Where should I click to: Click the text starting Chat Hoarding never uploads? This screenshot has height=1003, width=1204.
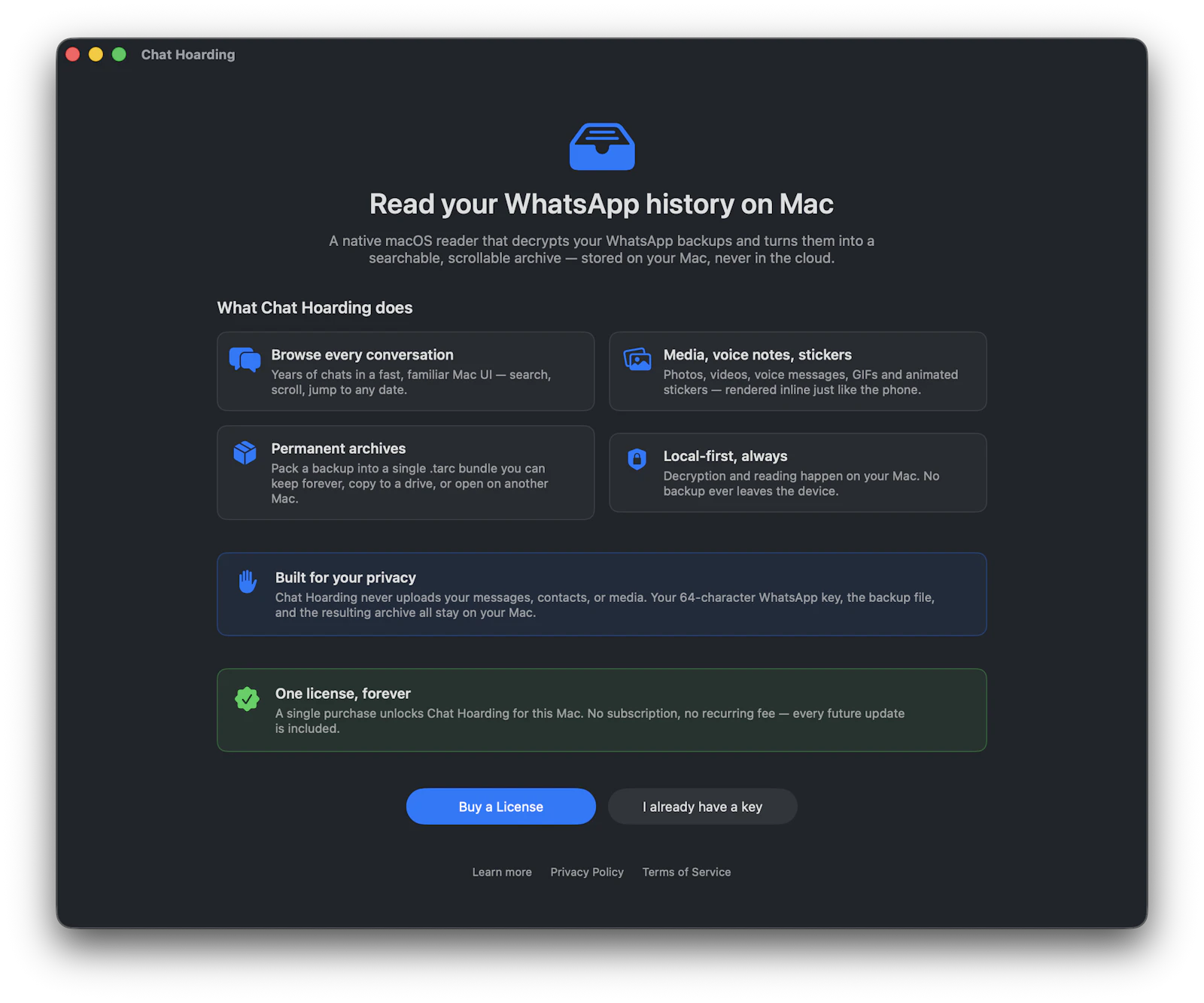click(x=605, y=605)
